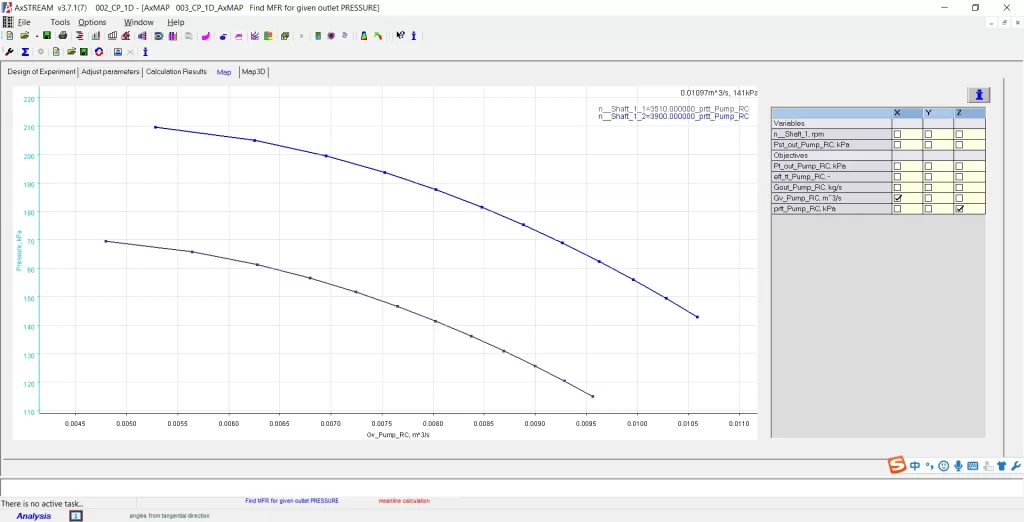Open the File menu

[x=24, y=22]
